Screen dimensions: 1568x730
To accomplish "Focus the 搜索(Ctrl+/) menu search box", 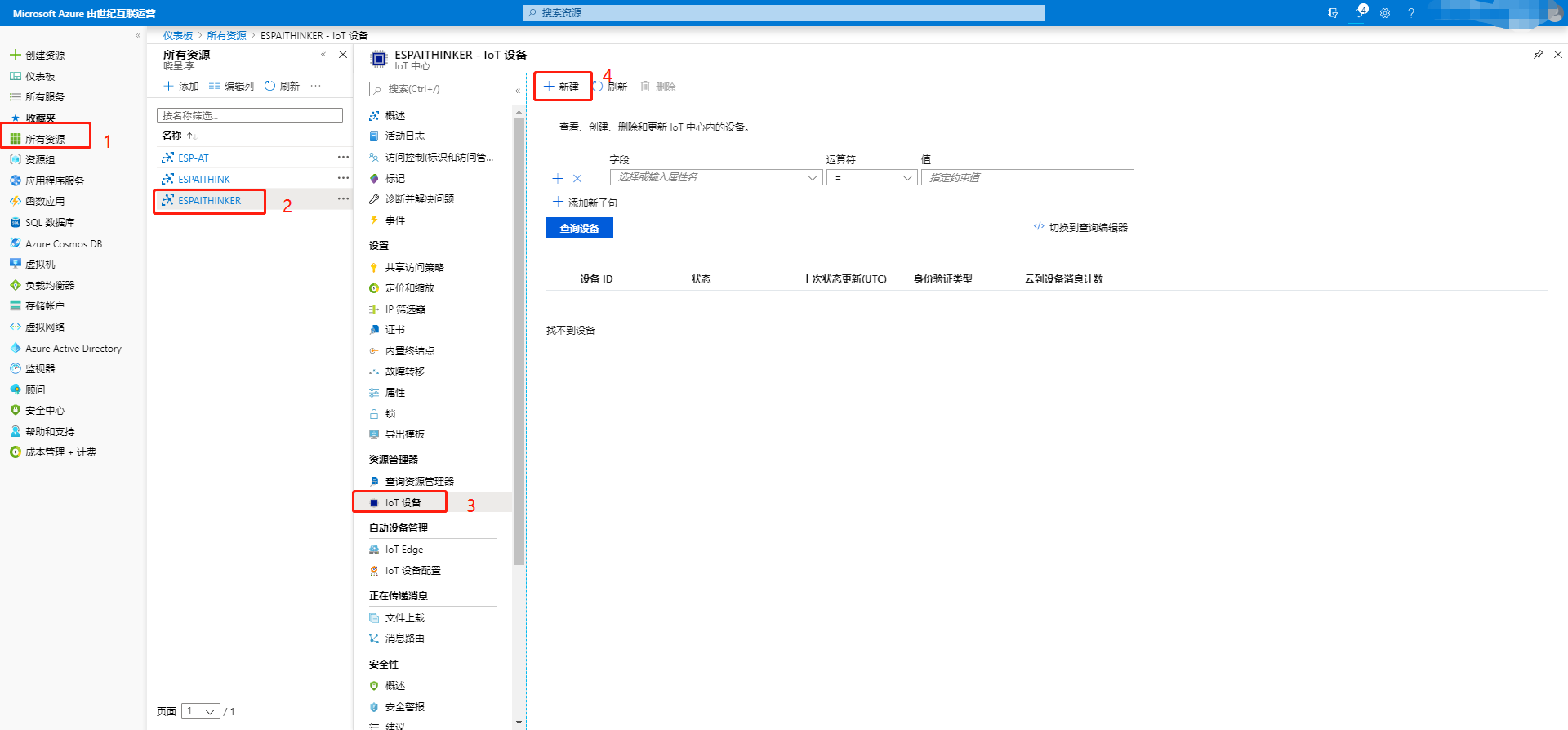I will pyautogui.click(x=439, y=89).
